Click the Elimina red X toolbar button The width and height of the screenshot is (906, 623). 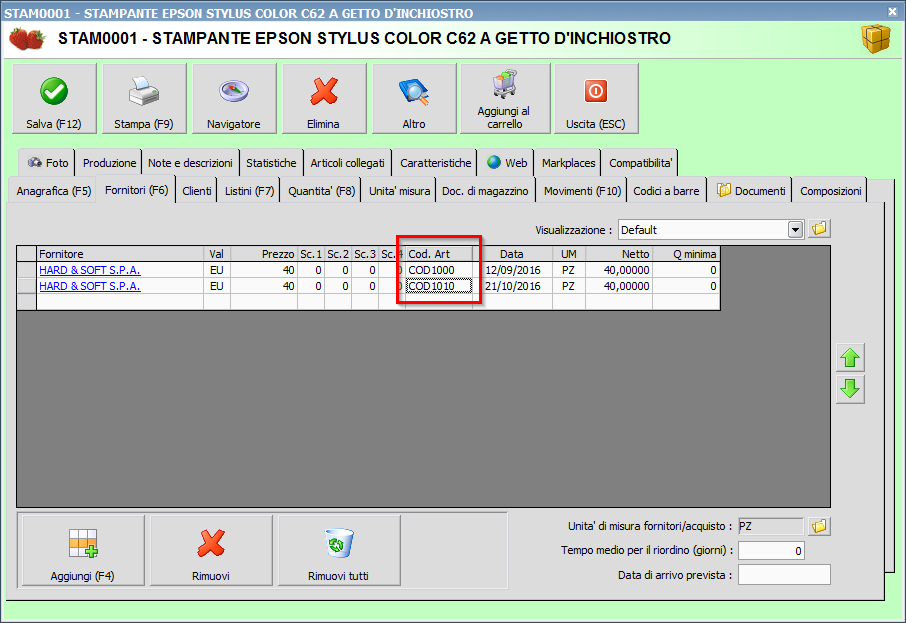point(324,98)
